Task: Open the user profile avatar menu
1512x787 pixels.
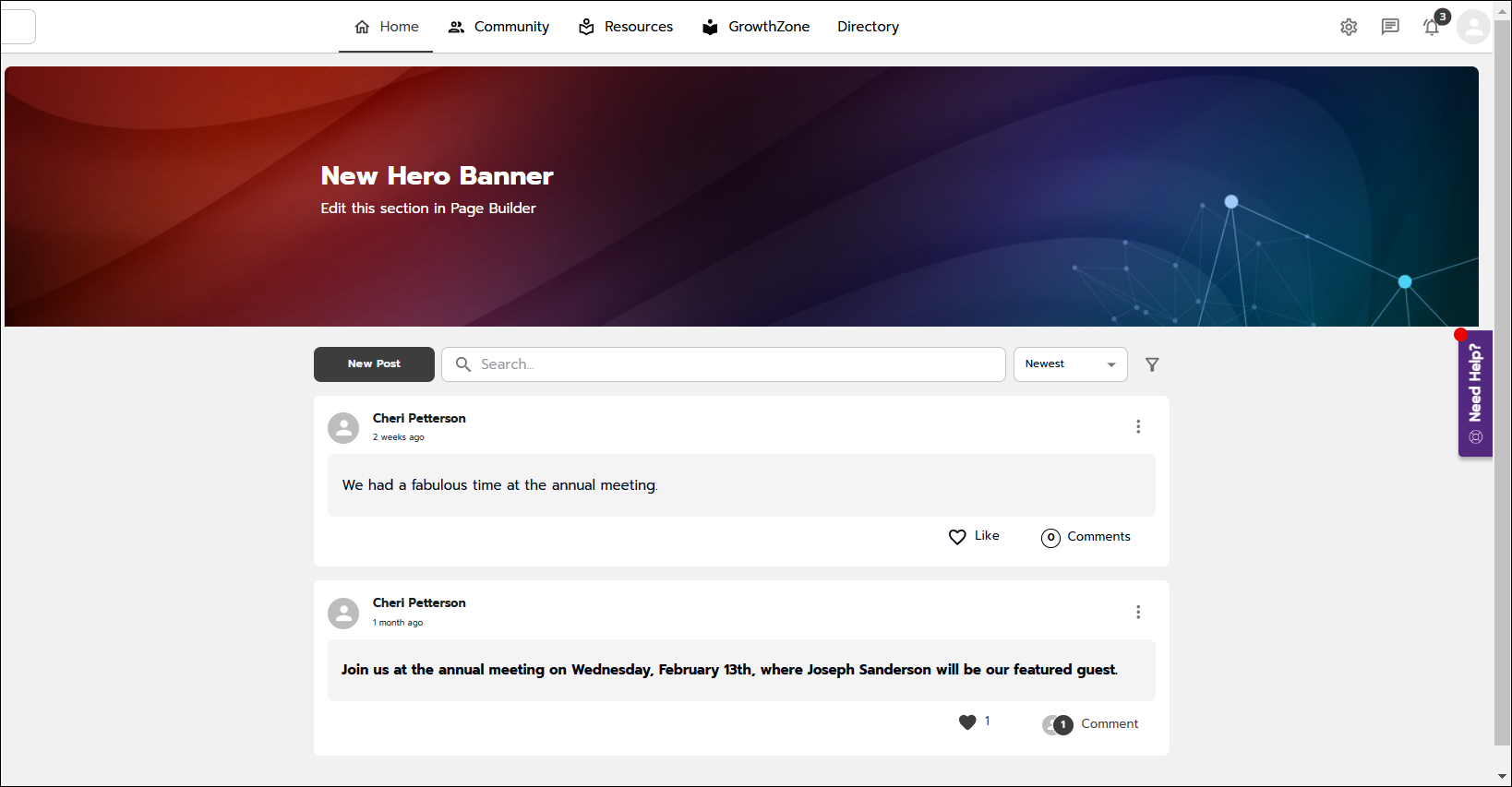Action: (x=1473, y=27)
